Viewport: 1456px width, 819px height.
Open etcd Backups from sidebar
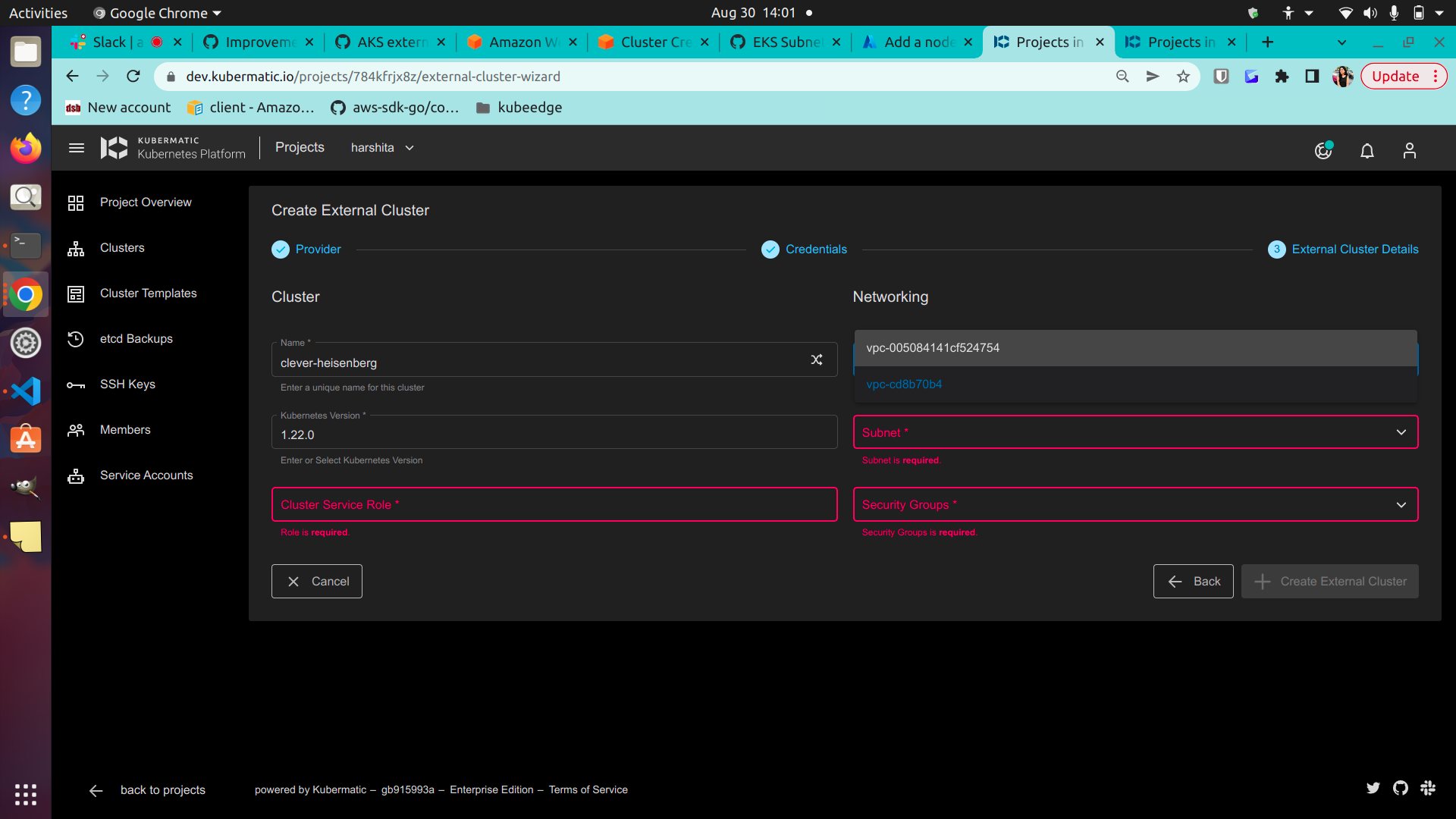[x=136, y=339]
